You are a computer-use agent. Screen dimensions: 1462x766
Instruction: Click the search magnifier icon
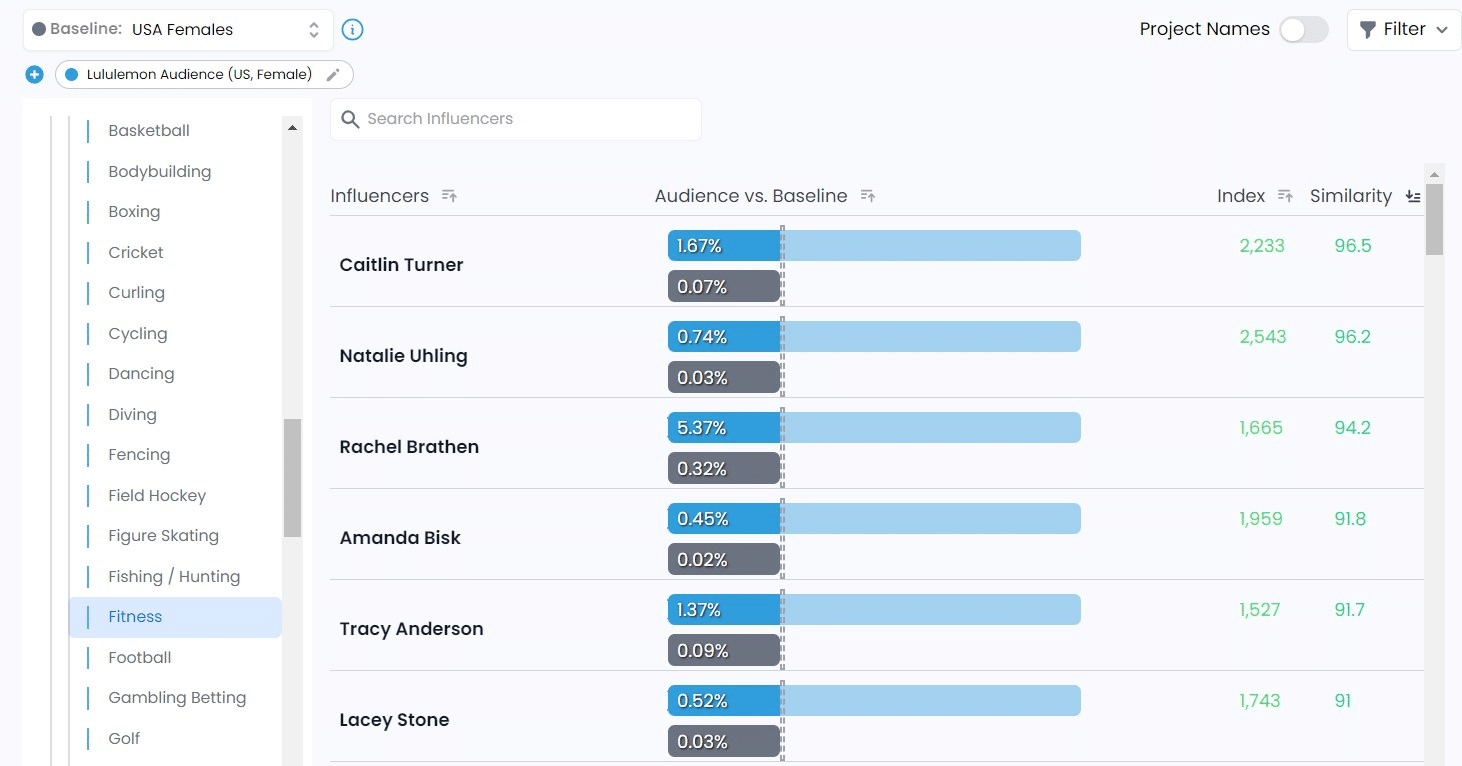[350, 119]
